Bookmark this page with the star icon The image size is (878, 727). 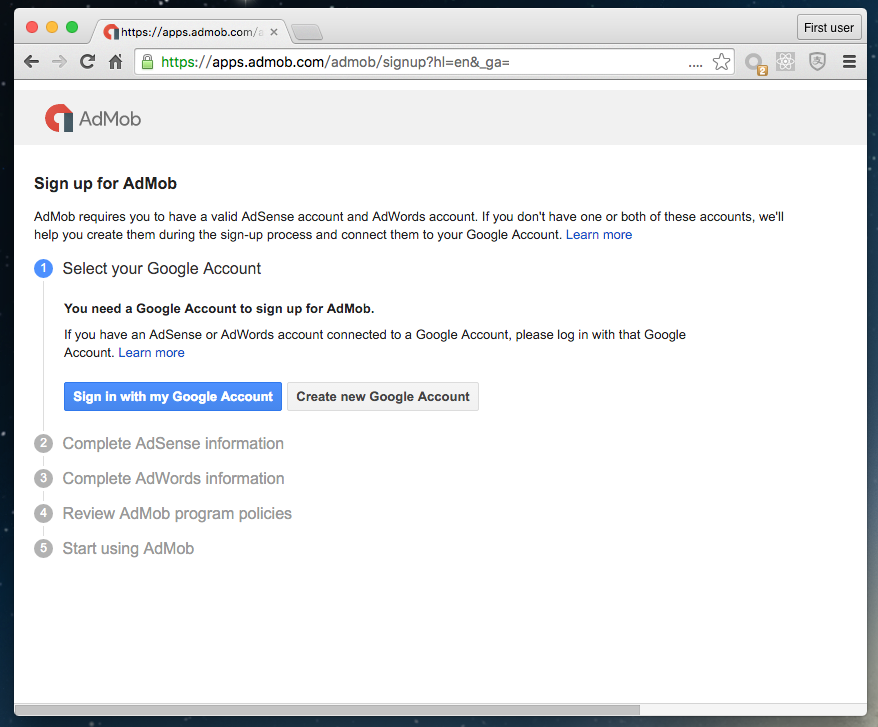point(721,62)
